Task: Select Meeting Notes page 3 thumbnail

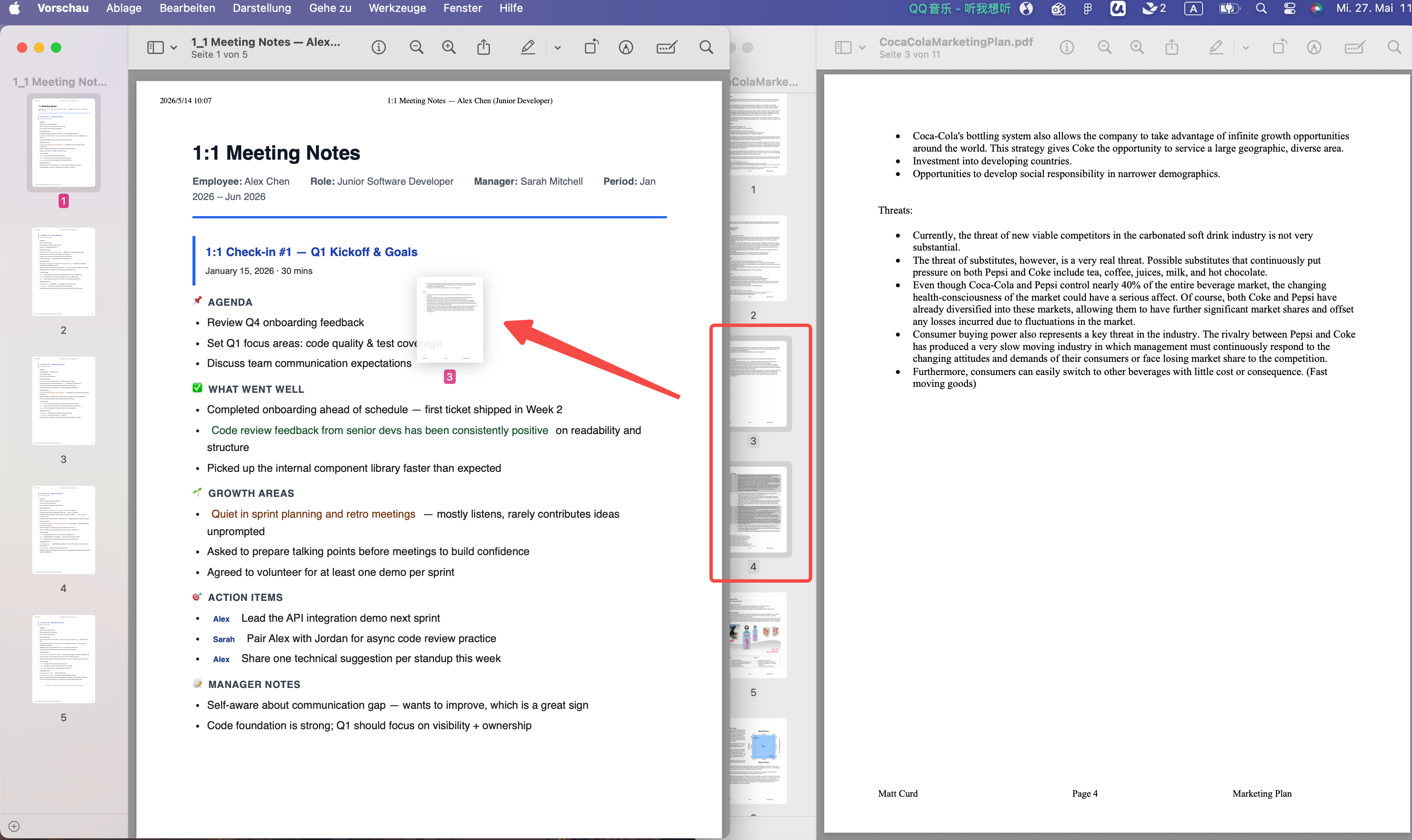Action: (x=63, y=401)
